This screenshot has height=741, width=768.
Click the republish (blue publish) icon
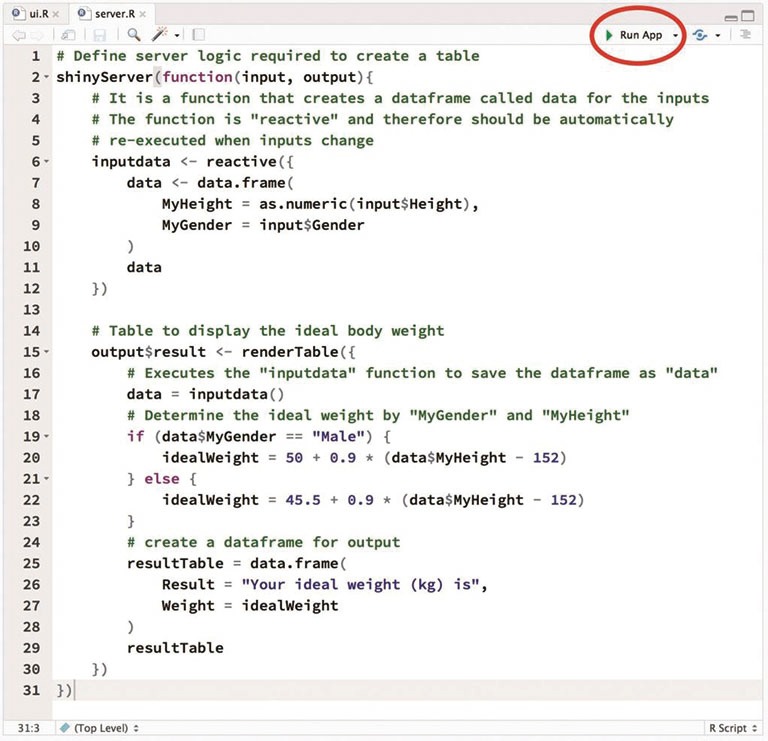pos(699,35)
